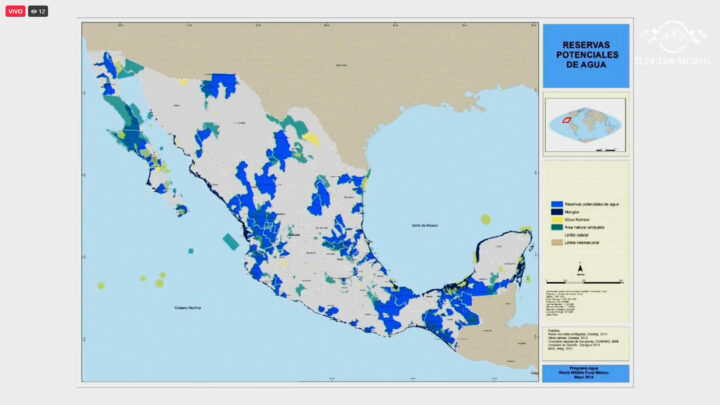Click the Golfo de México label on map
Viewport: 720px width, 405px height.
tap(424, 227)
